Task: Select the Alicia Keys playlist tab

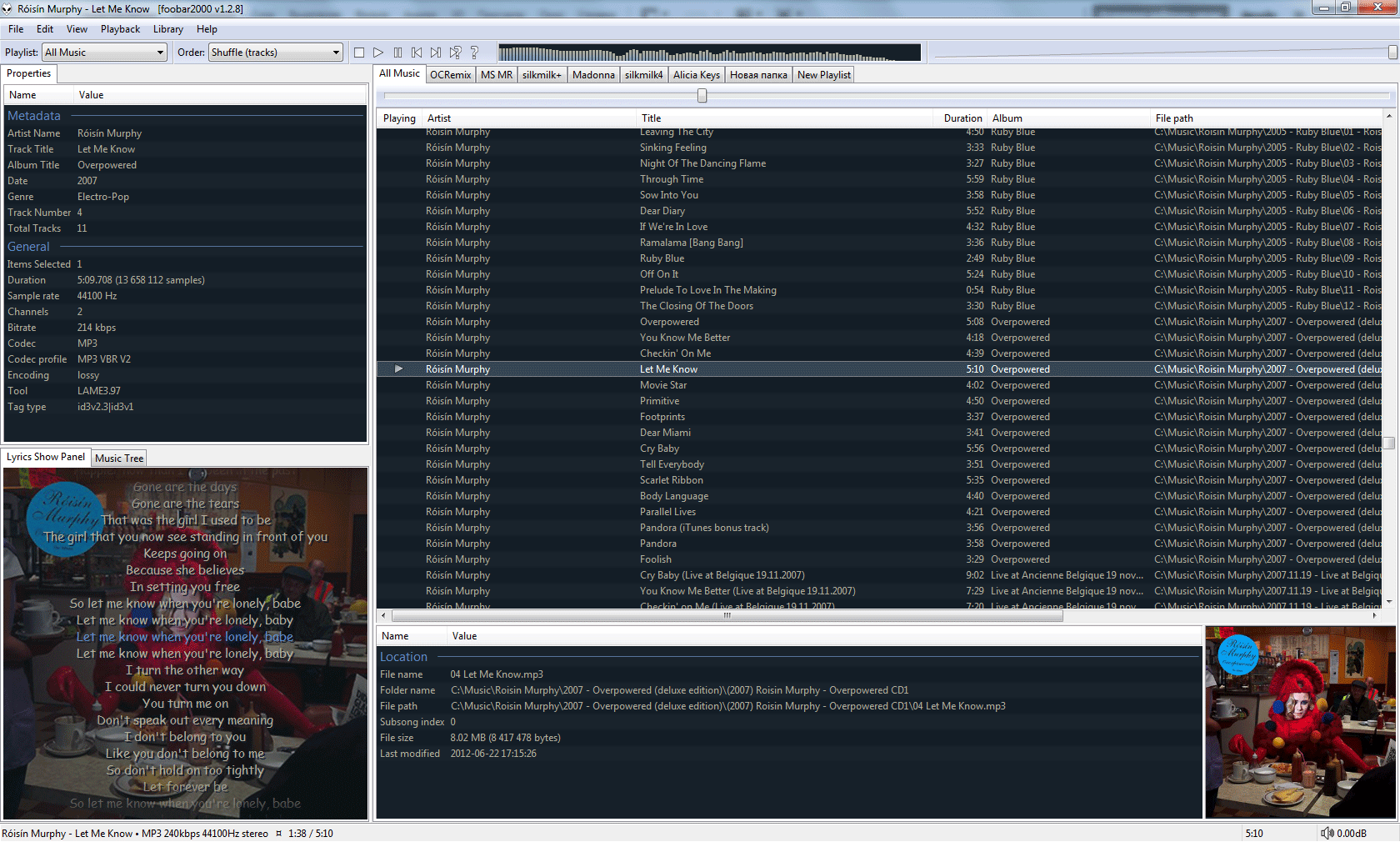Action: click(x=696, y=75)
